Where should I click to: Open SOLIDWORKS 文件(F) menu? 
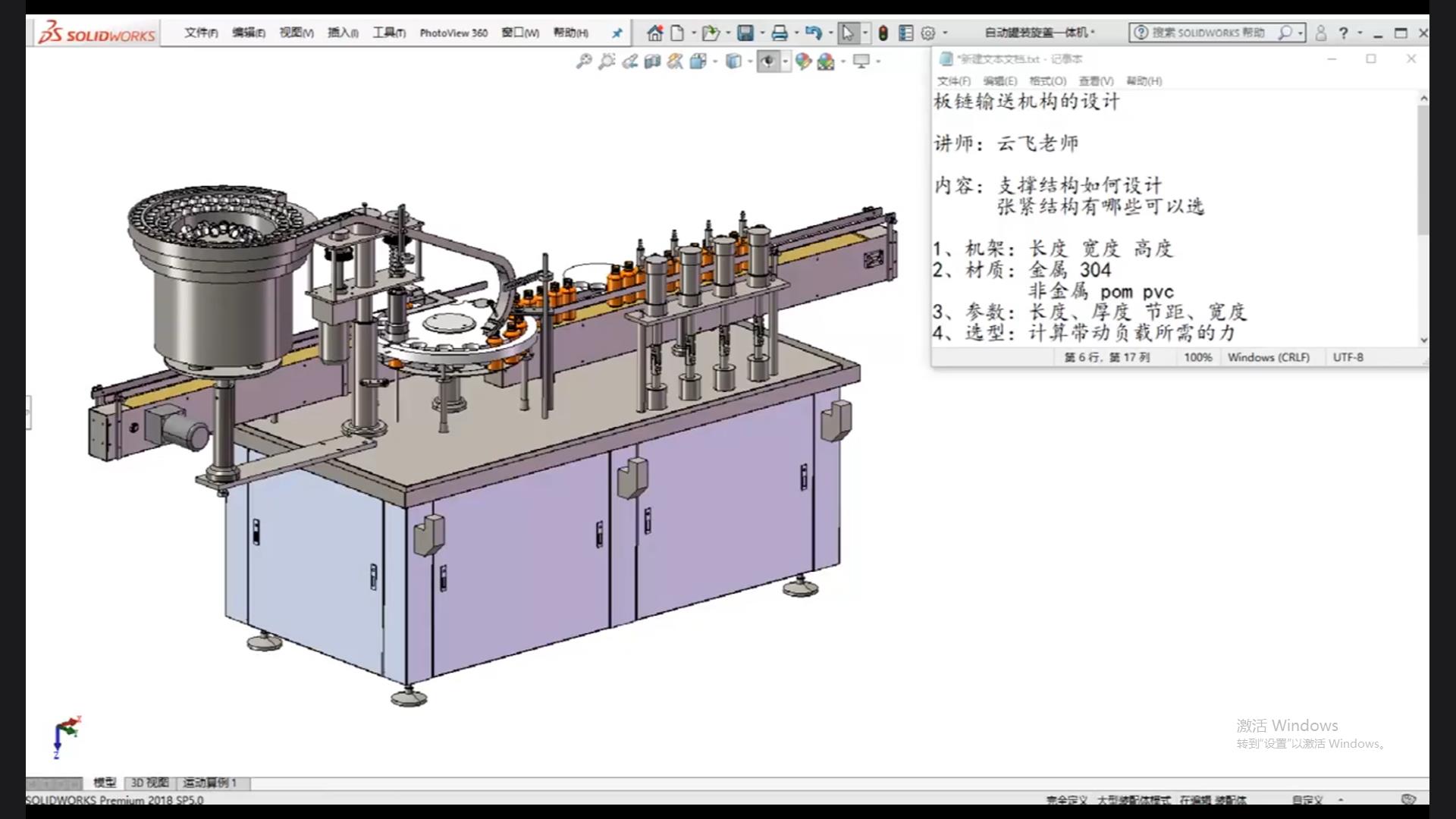(201, 33)
